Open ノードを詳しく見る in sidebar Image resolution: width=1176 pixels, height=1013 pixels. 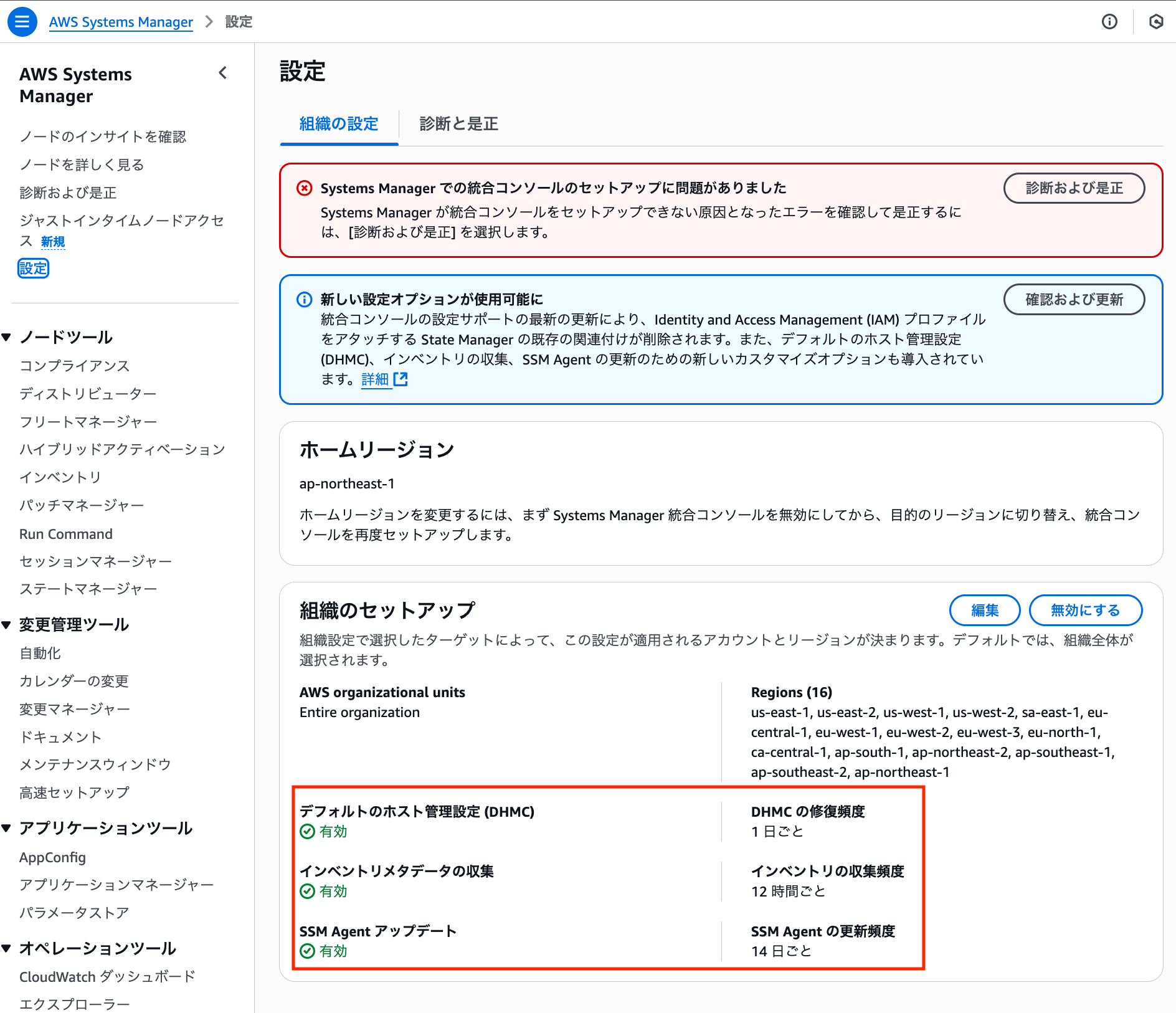tap(82, 164)
